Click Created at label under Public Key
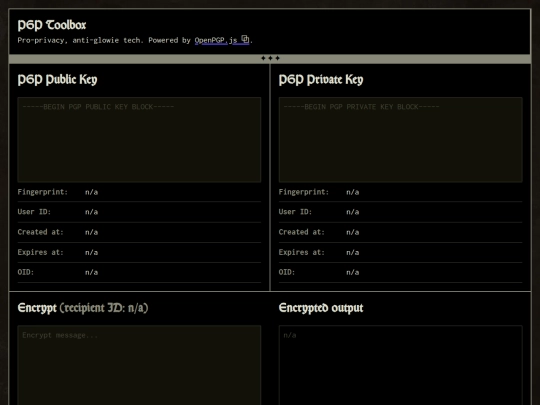This screenshot has height=405, width=540. (40, 232)
